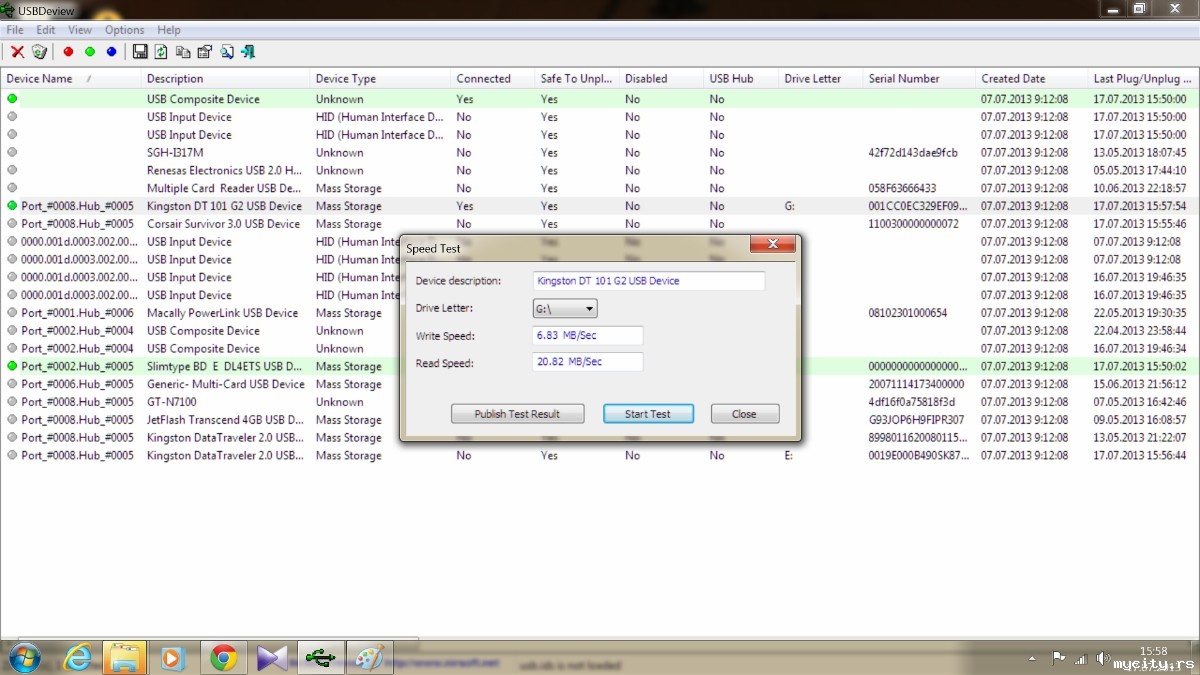Sort by Device Type column header
Viewport: 1200px width, 675px height.
coord(380,78)
